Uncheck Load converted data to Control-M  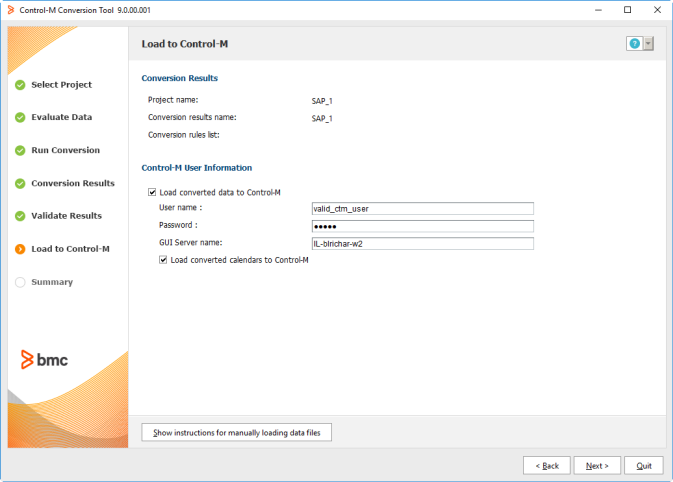(x=152, y=192)
